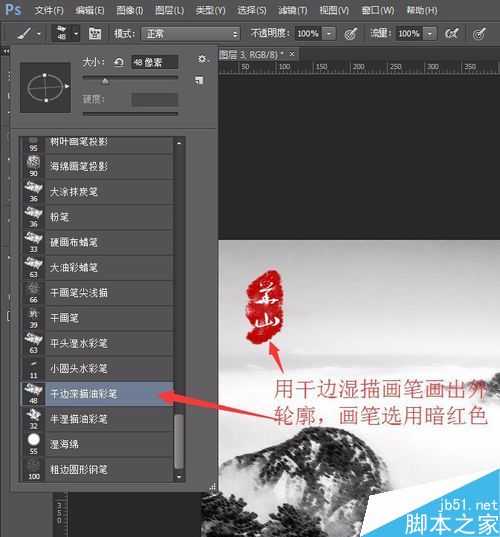The height and width of the screenshot is (537, 500).
Task: Expand the 不透明度 opacity slider arrow
Action: (x=329, y=34)
